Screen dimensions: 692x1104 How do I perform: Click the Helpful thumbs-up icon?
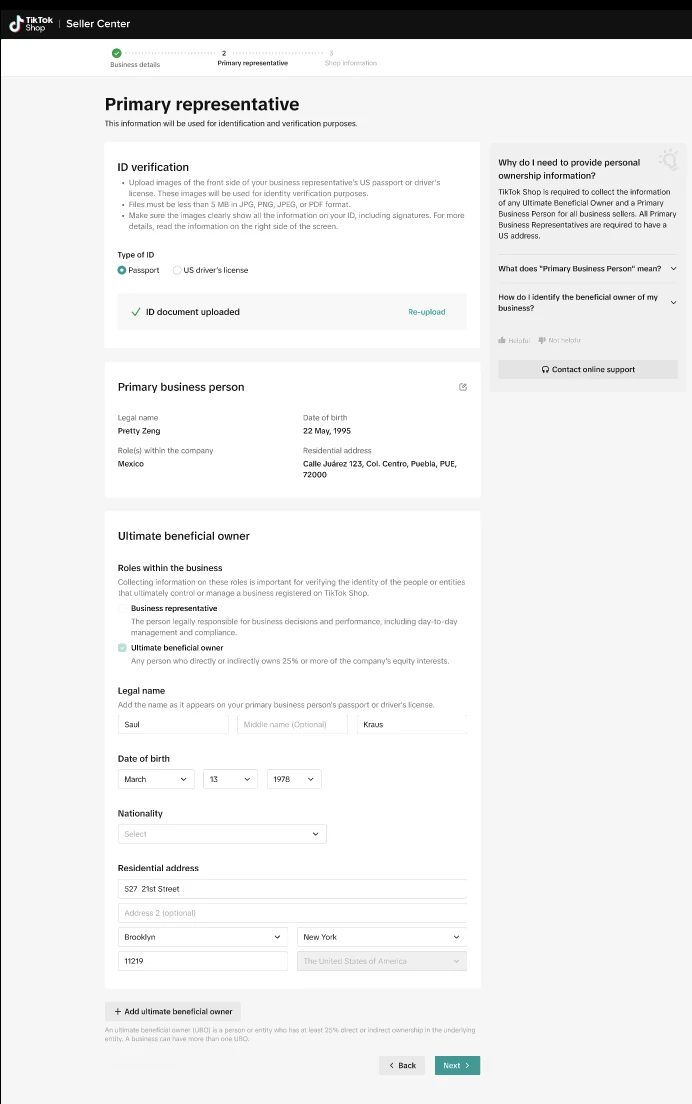(x=502, y=341)
